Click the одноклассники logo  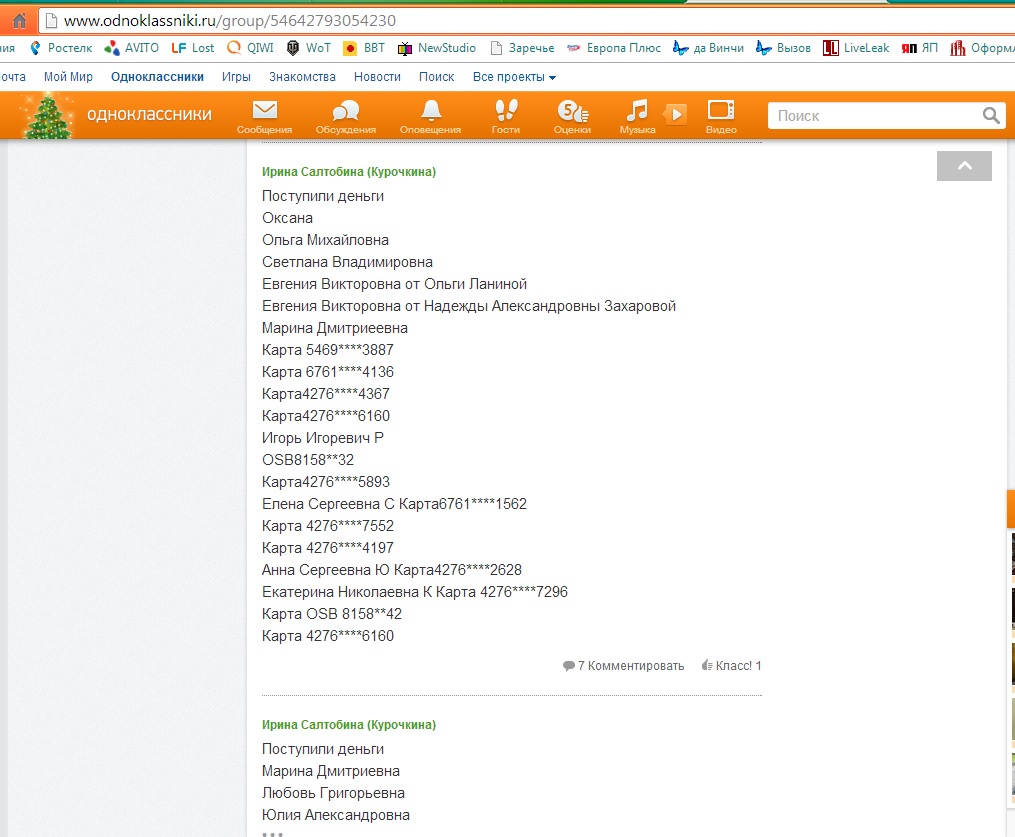[x=149, y=114]
